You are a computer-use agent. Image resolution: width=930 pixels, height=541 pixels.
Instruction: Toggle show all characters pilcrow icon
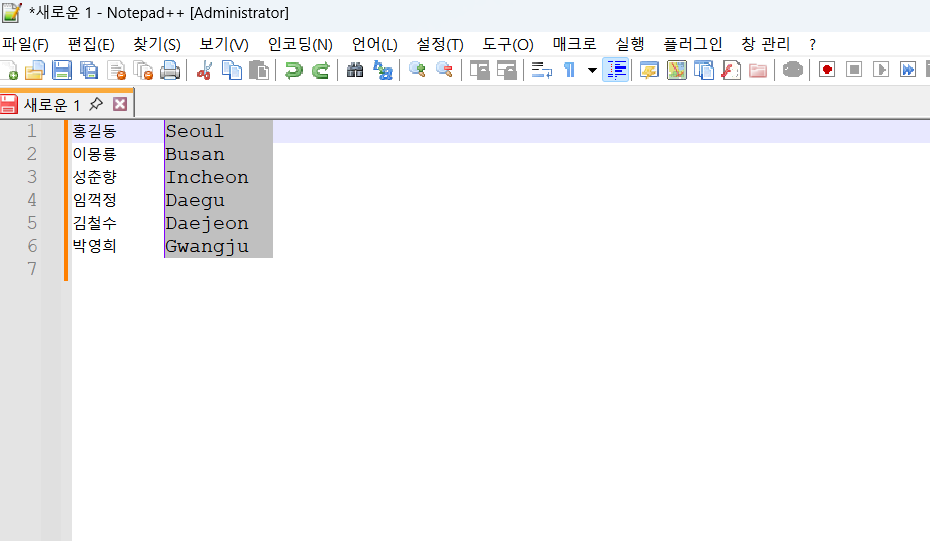pyautogui.click(x=569, y=70)
